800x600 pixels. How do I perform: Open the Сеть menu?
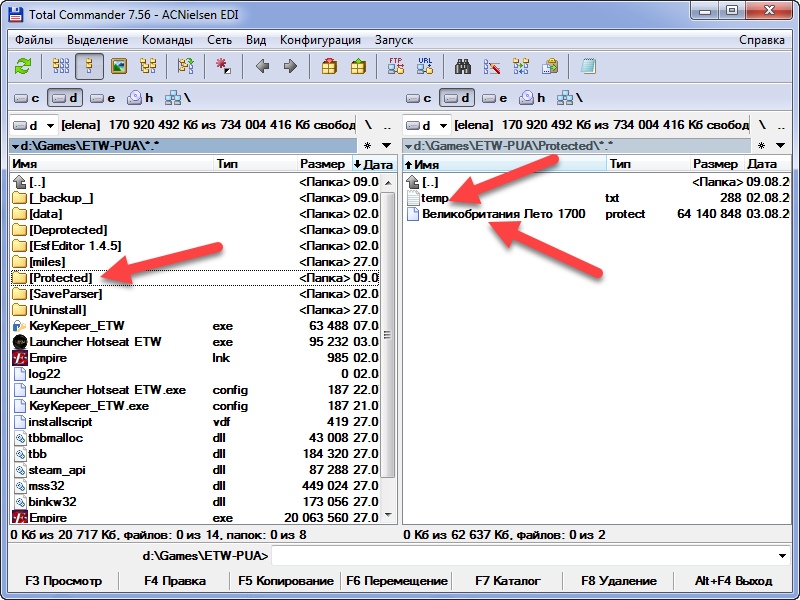click(x=219, y=40)
